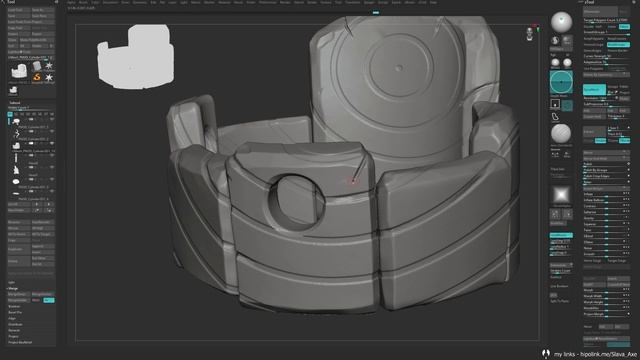Open the hipolink.me/Slava_Axe link
The width and height of the screenshot is (640, 360).
[609, 354]
